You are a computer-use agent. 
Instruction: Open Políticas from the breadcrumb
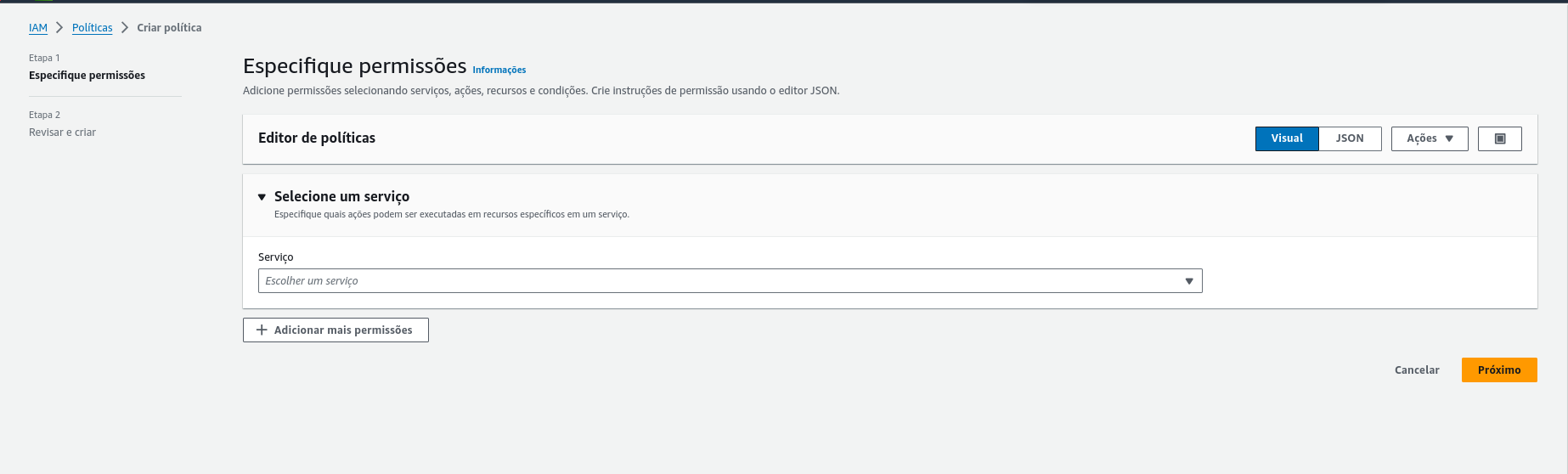pos(92,28)
